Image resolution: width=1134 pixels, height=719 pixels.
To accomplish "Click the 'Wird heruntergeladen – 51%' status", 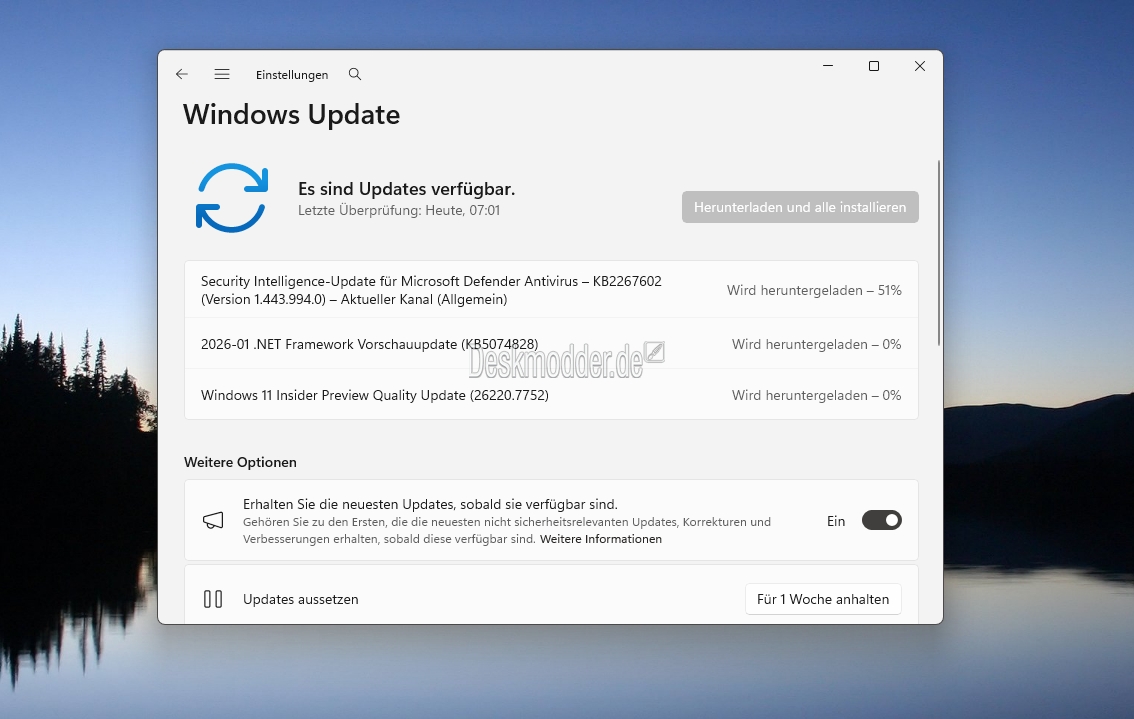I will click(x=814, y=290).
